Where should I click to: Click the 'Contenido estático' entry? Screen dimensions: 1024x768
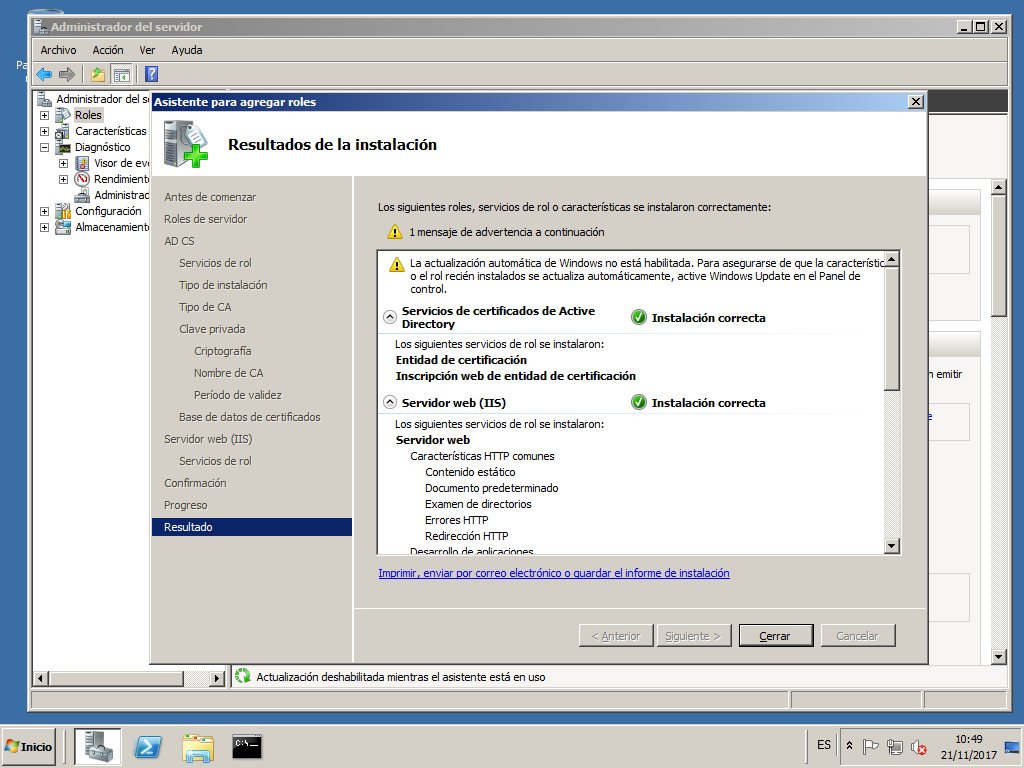470,472
